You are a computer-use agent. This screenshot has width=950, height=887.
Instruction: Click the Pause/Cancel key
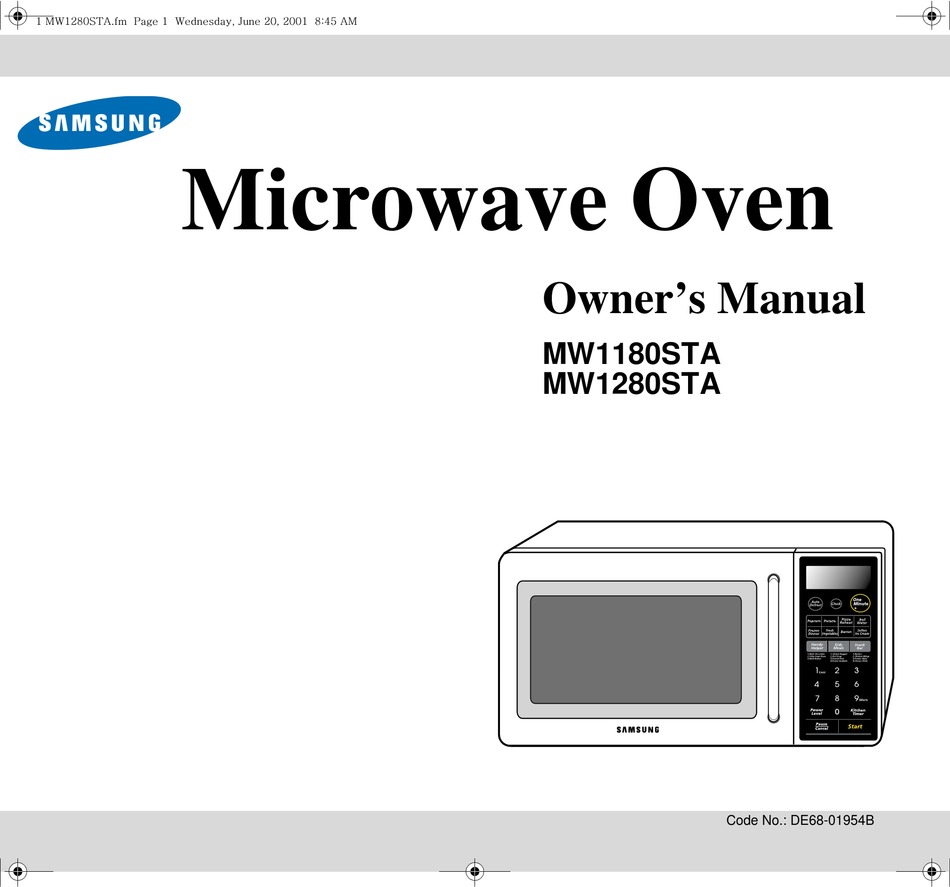tap(822, 726)
